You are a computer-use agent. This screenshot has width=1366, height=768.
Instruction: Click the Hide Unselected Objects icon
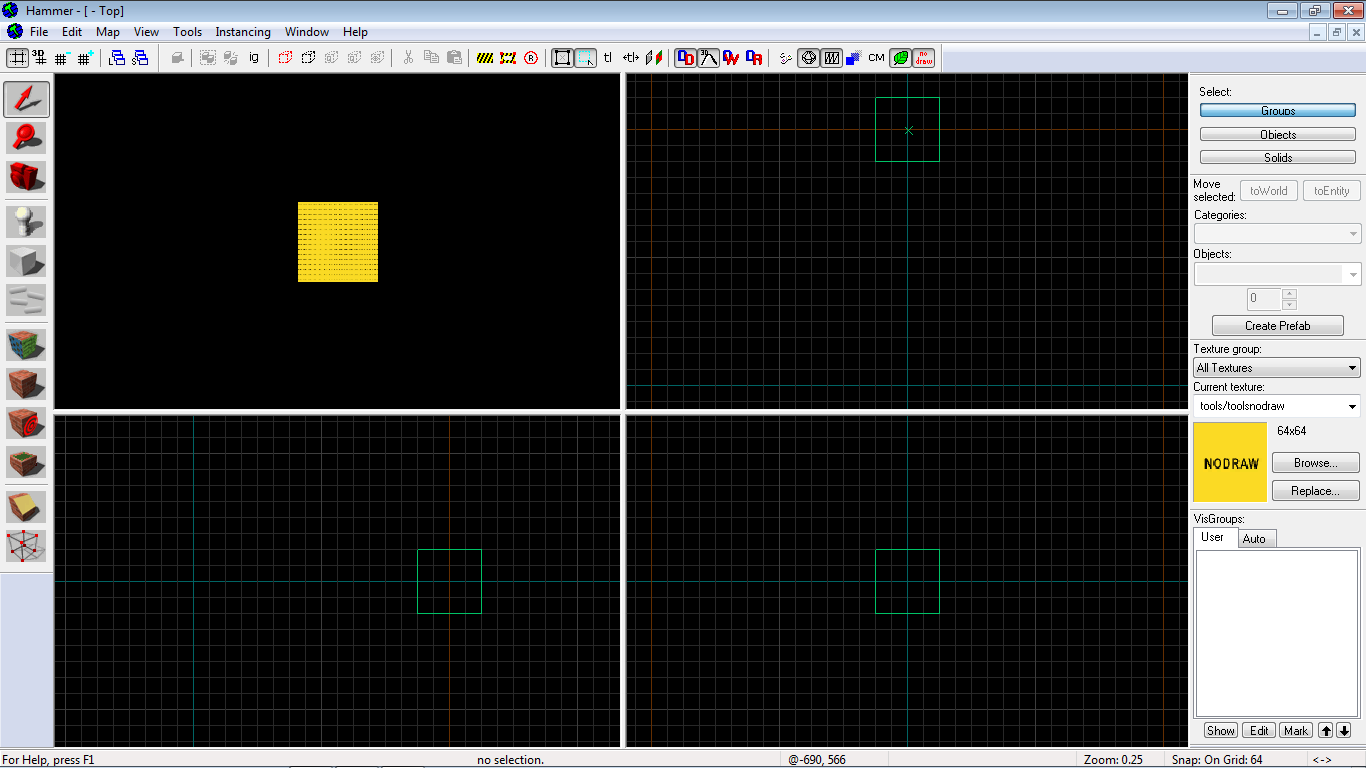[308, 58]
